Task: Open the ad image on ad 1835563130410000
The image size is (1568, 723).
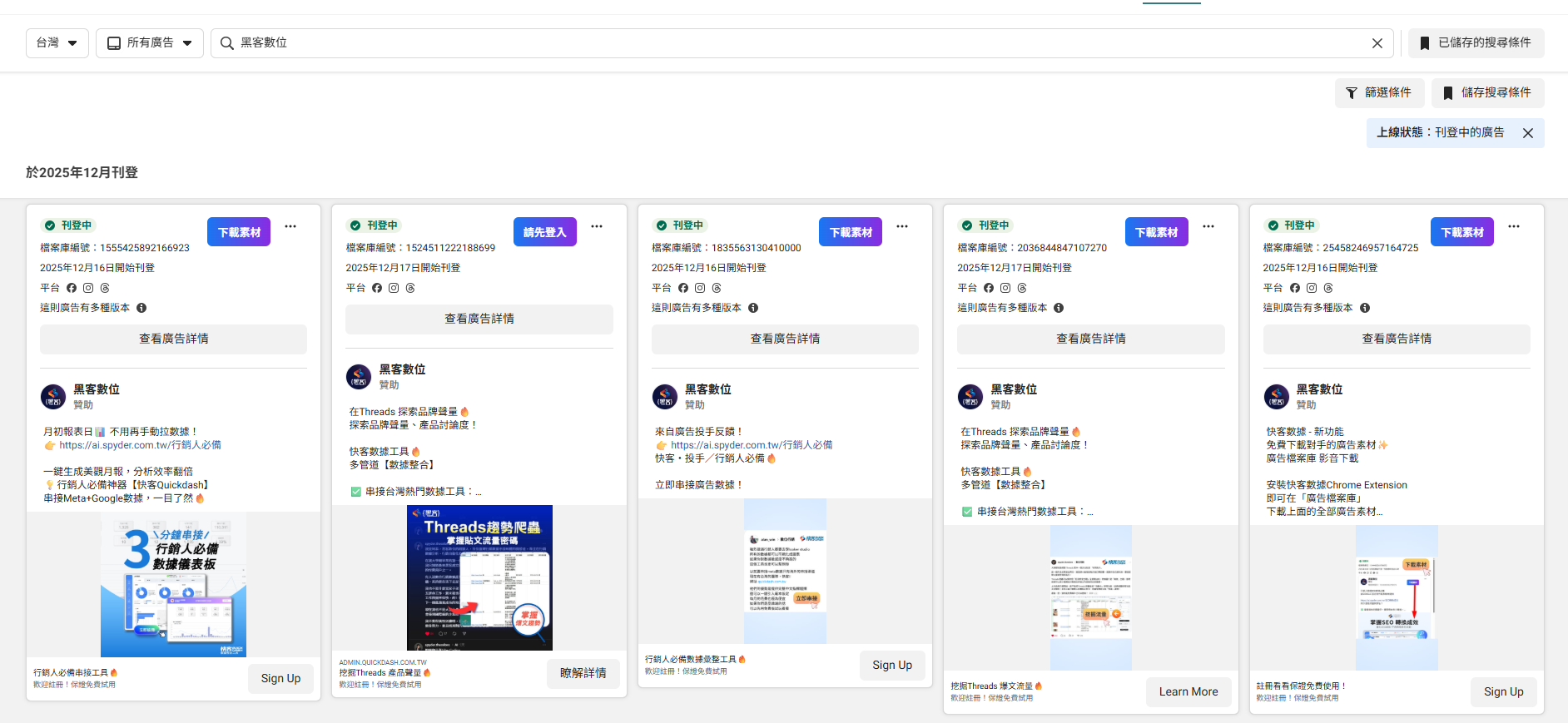Action: point(785,571)
